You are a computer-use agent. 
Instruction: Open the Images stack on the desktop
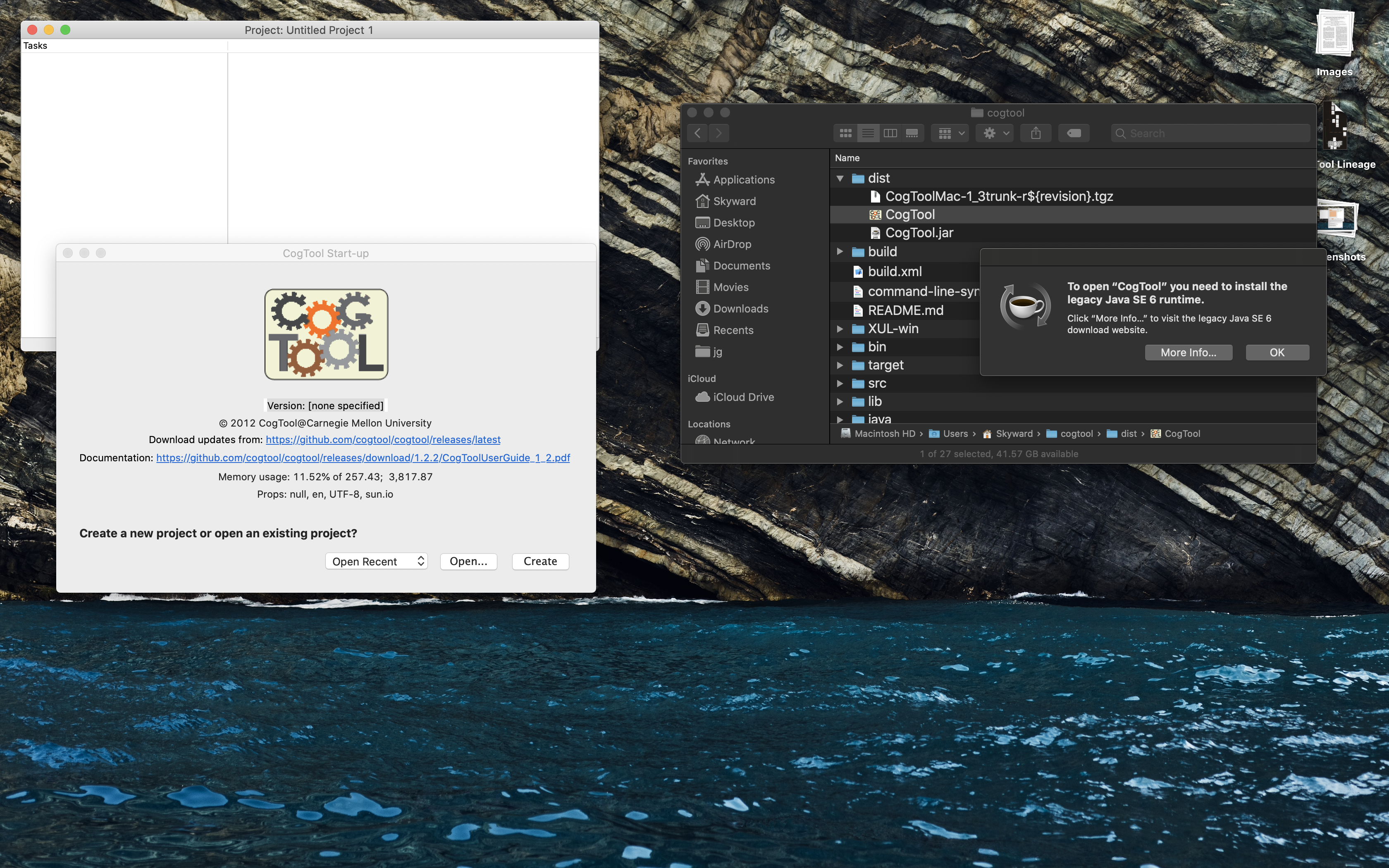(x=1334, y=34)
